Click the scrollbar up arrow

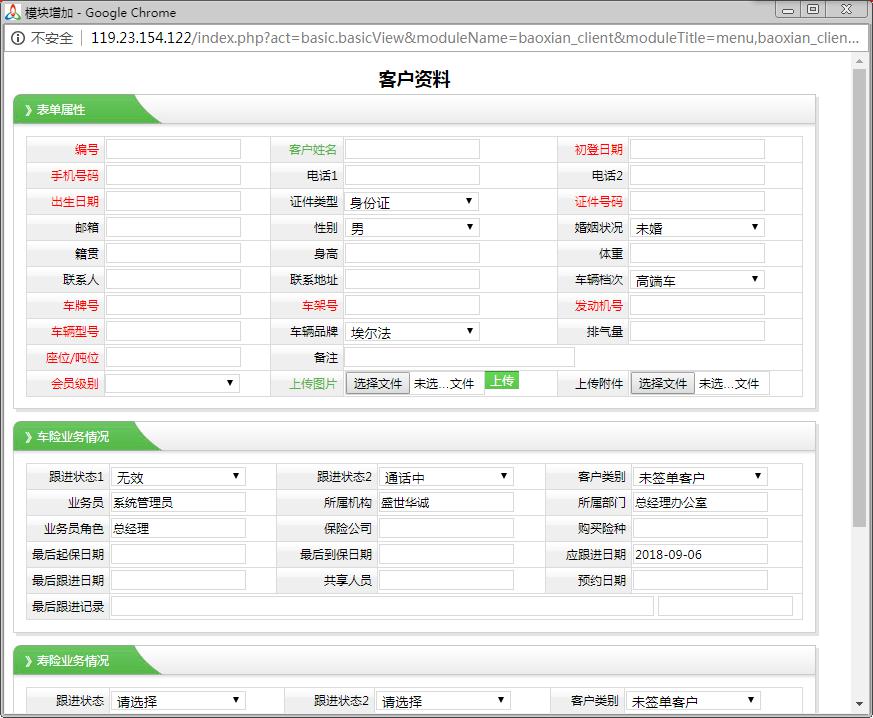858,62
